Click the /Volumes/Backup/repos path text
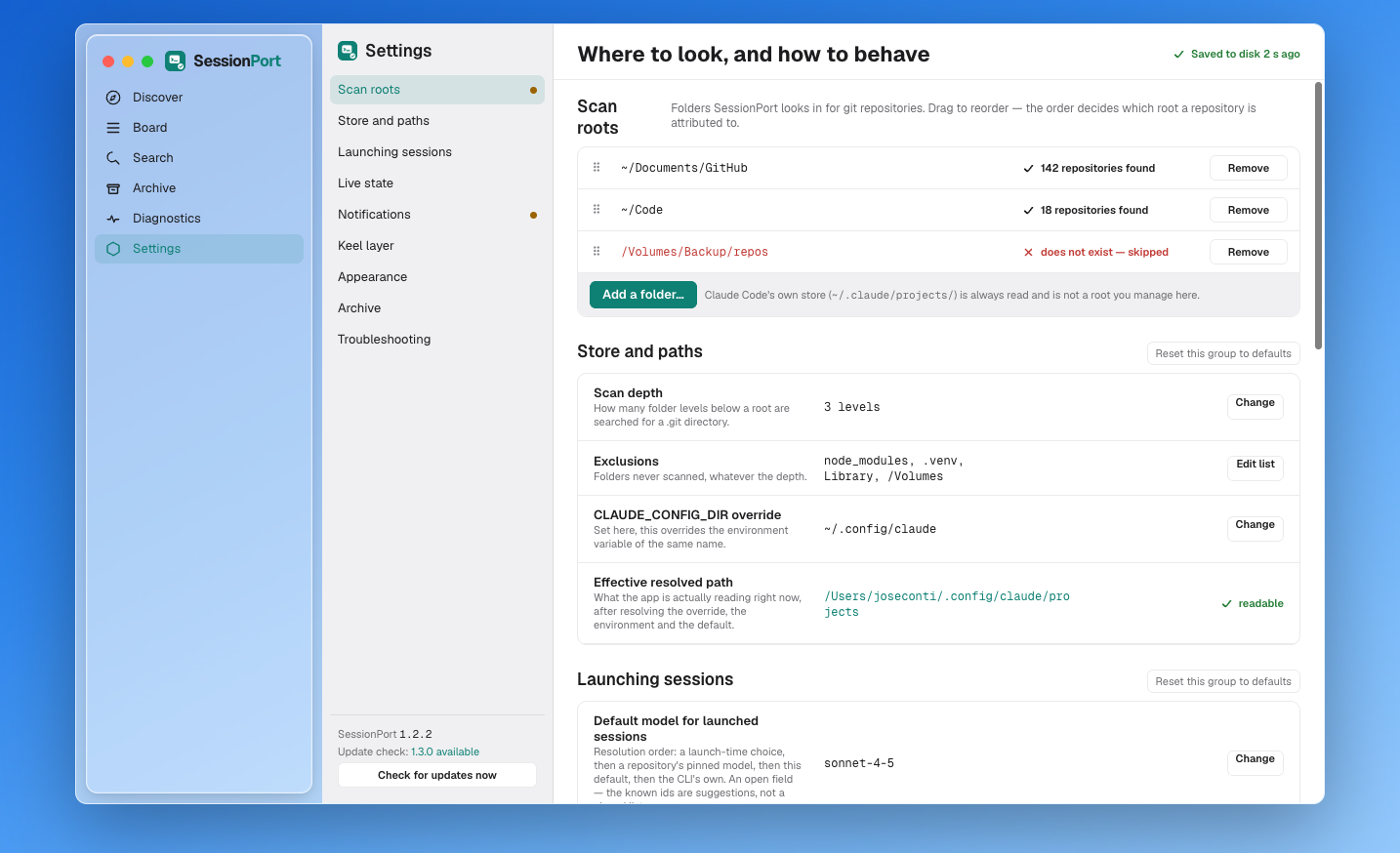This screenshot has width=1400, height=853. tap(695, 252)
